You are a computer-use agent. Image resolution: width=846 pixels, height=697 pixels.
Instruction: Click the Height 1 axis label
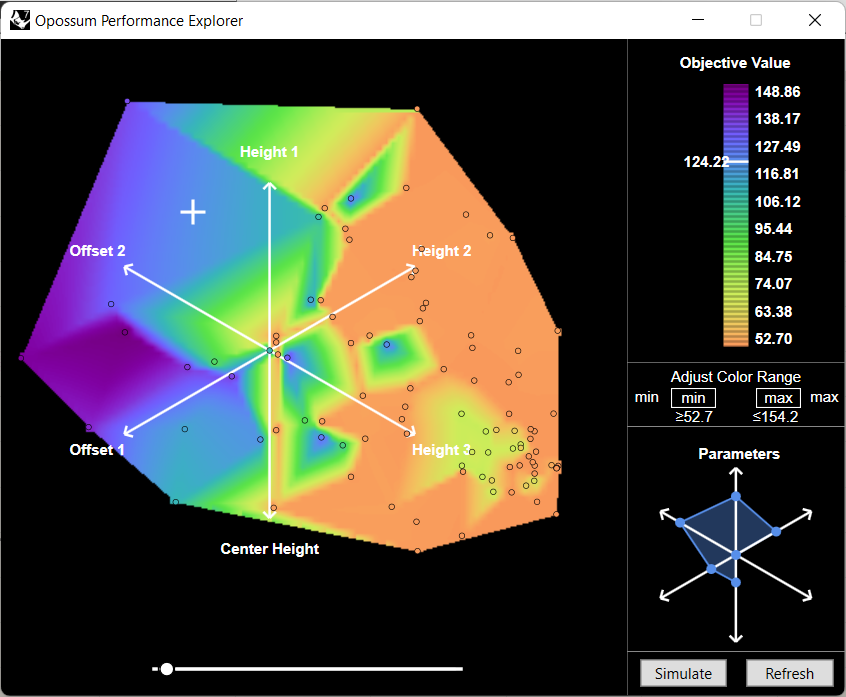pos(269,152)
